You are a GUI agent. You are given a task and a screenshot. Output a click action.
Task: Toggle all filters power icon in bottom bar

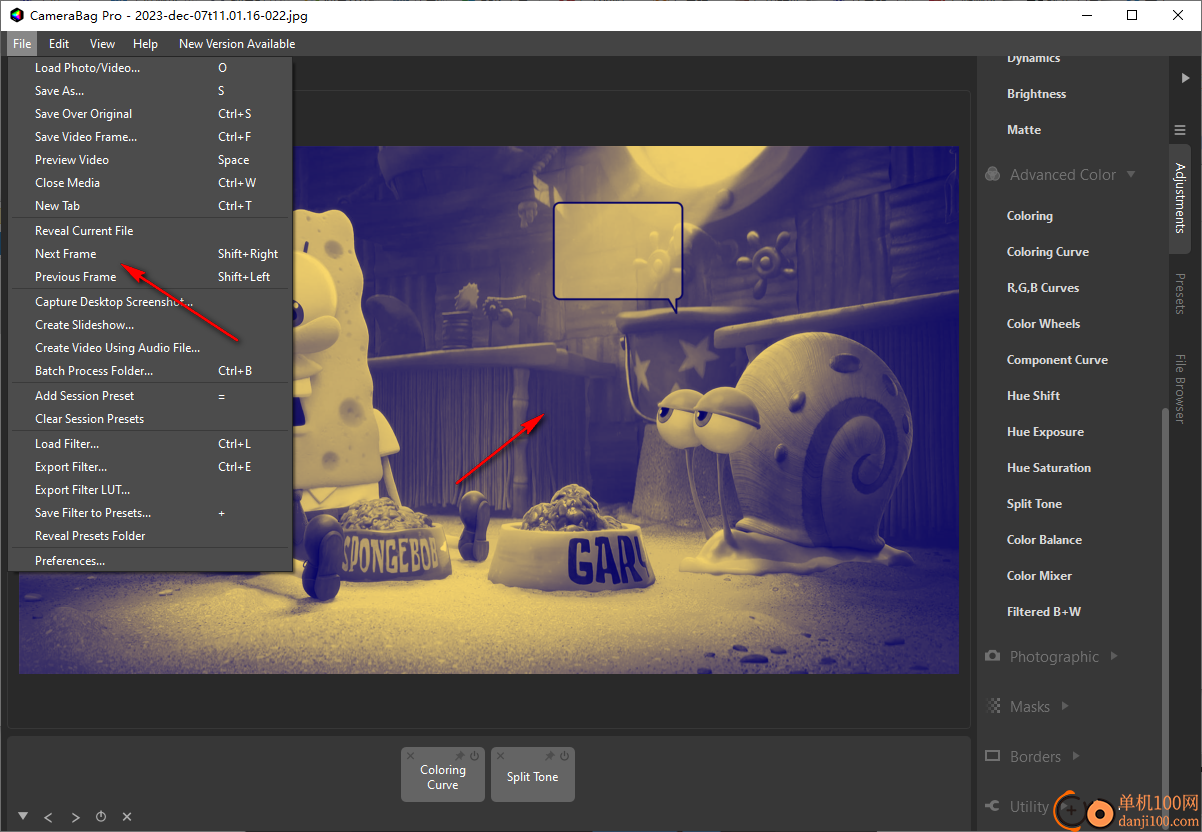(x=101, y=817)
